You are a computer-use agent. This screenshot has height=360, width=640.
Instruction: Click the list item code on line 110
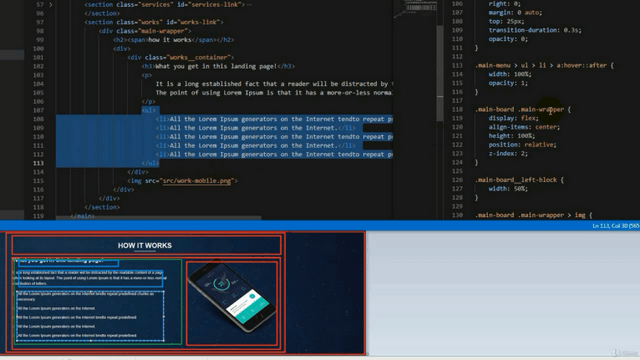coord(274,137)
